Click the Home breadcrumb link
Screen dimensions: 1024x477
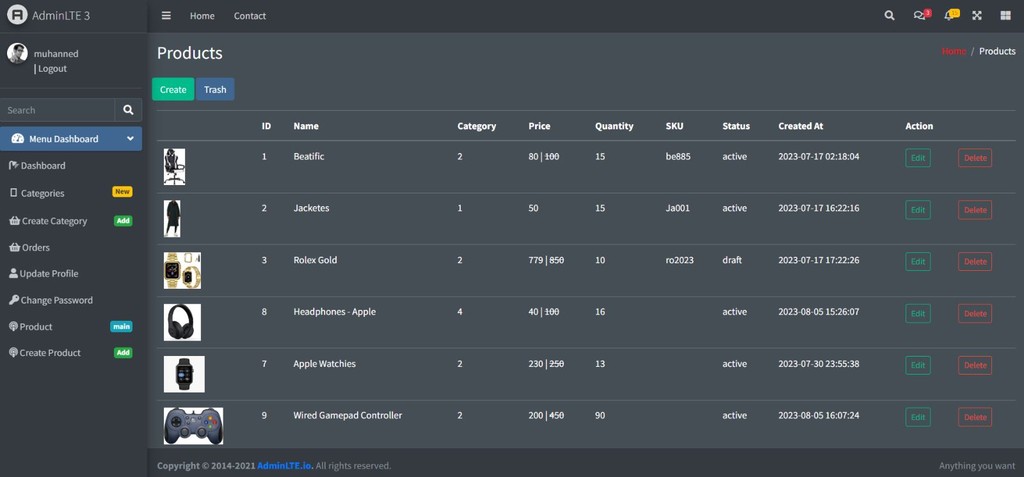tap(953, 51)
